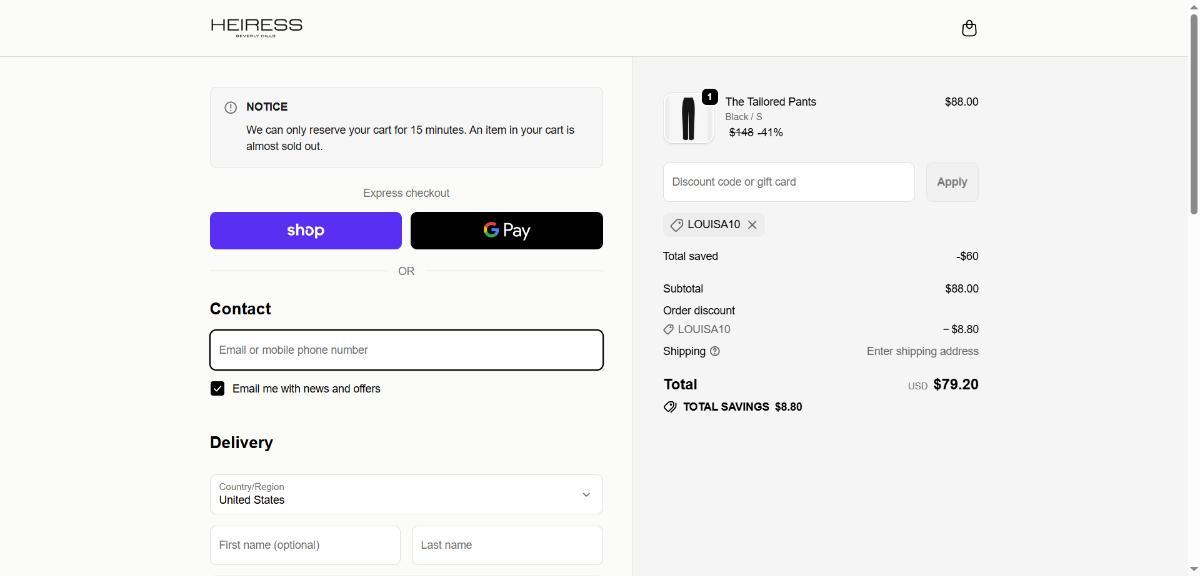Click the discount code or gift card field

[788, 182]
